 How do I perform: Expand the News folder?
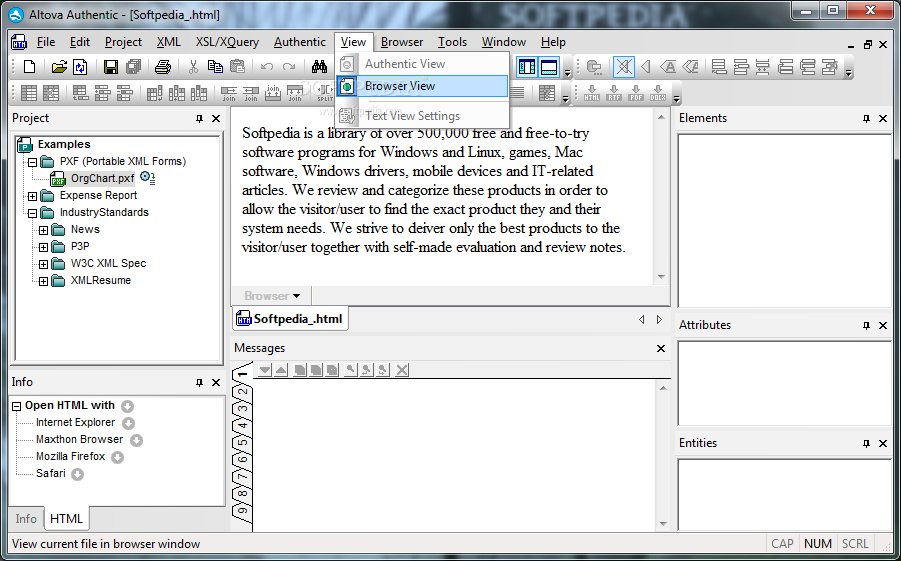(44, 230)
